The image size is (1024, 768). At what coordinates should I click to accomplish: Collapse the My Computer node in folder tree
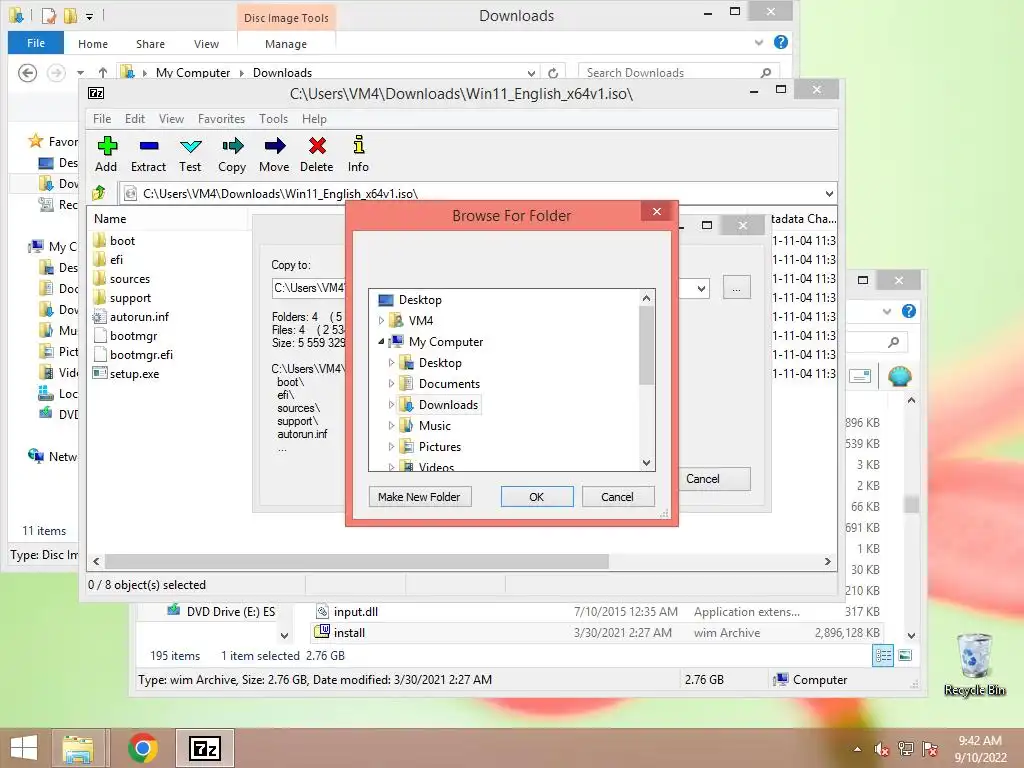[x=381, y=342]
